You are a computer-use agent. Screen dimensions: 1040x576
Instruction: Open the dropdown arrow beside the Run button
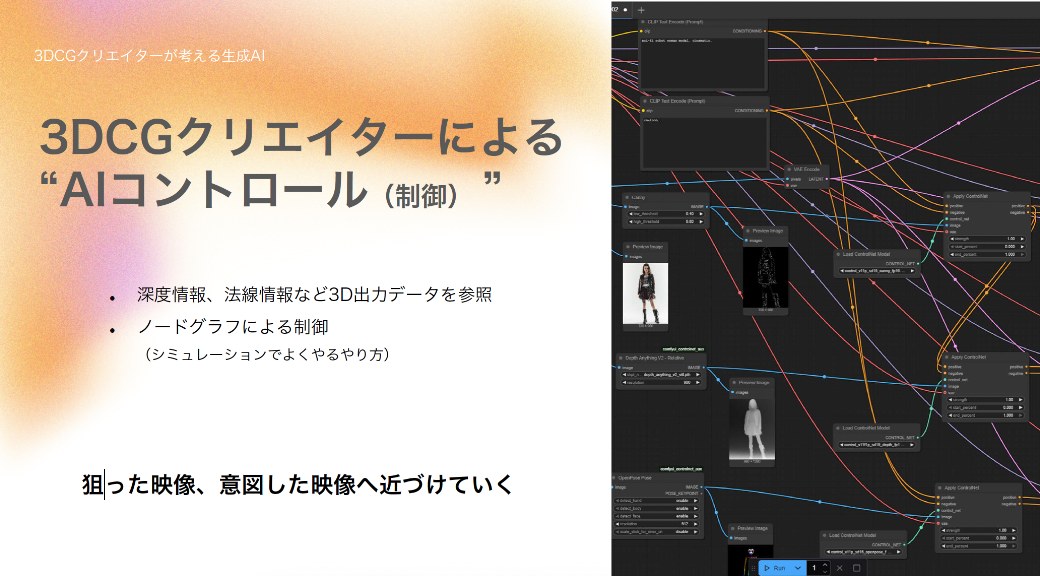pyautogui.click(x=797, y=567)
